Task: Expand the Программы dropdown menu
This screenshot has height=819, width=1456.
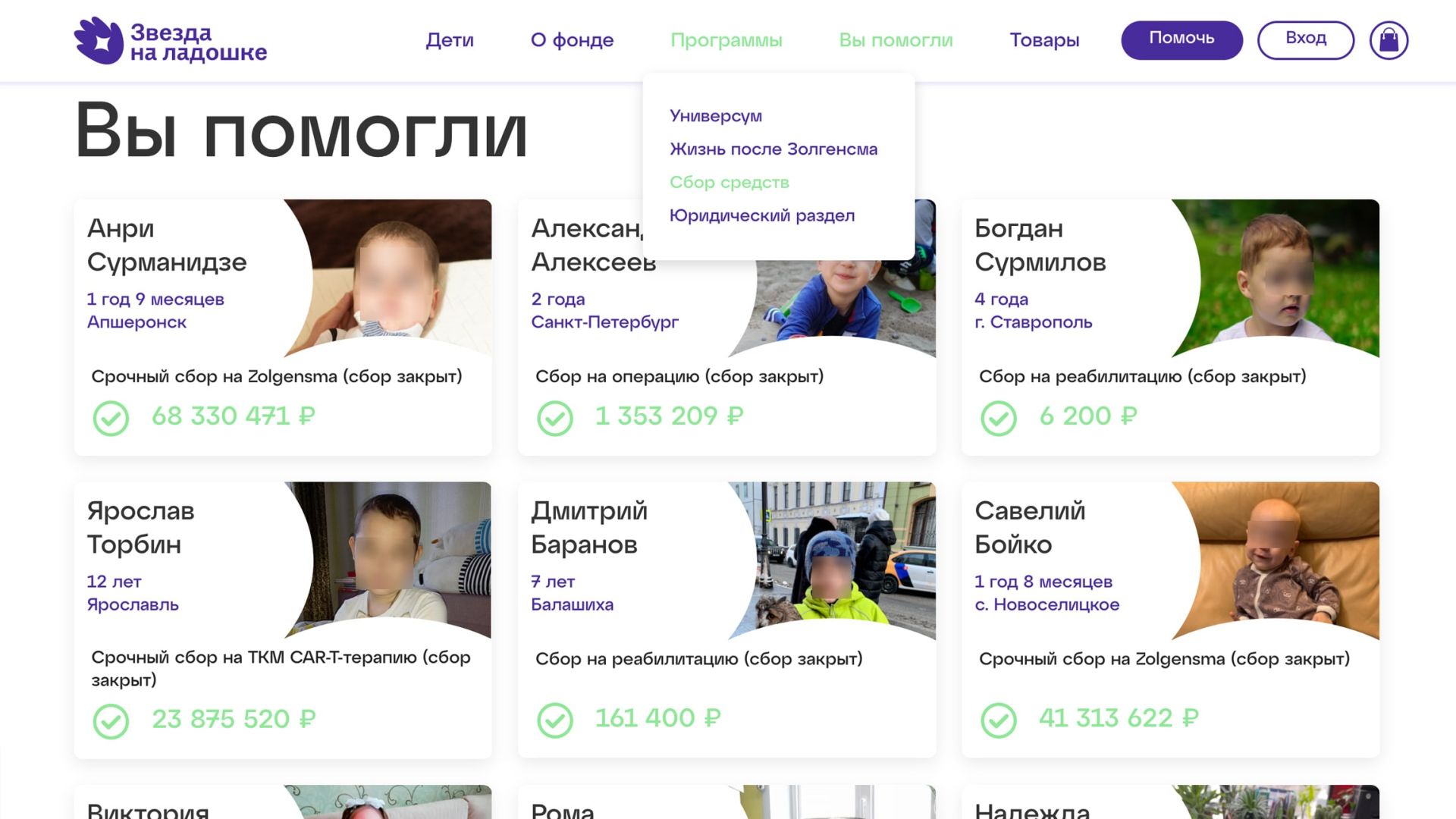Action: point(726,40)
